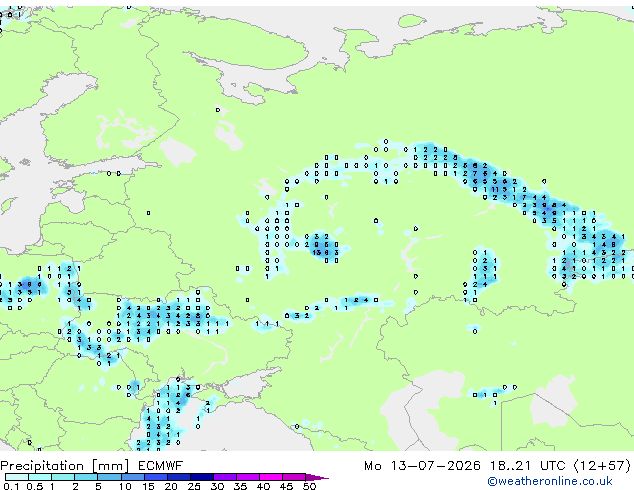This screenshot has height=490, width=634.
Task: Open the weatheronline.co.uk copyright link
Action: coord(549,481)
